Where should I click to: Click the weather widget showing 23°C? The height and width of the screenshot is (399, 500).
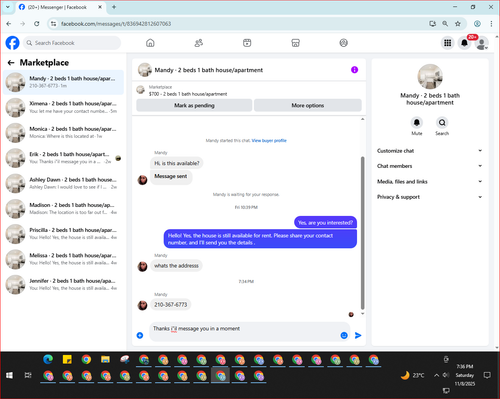[x=413, y=375]
